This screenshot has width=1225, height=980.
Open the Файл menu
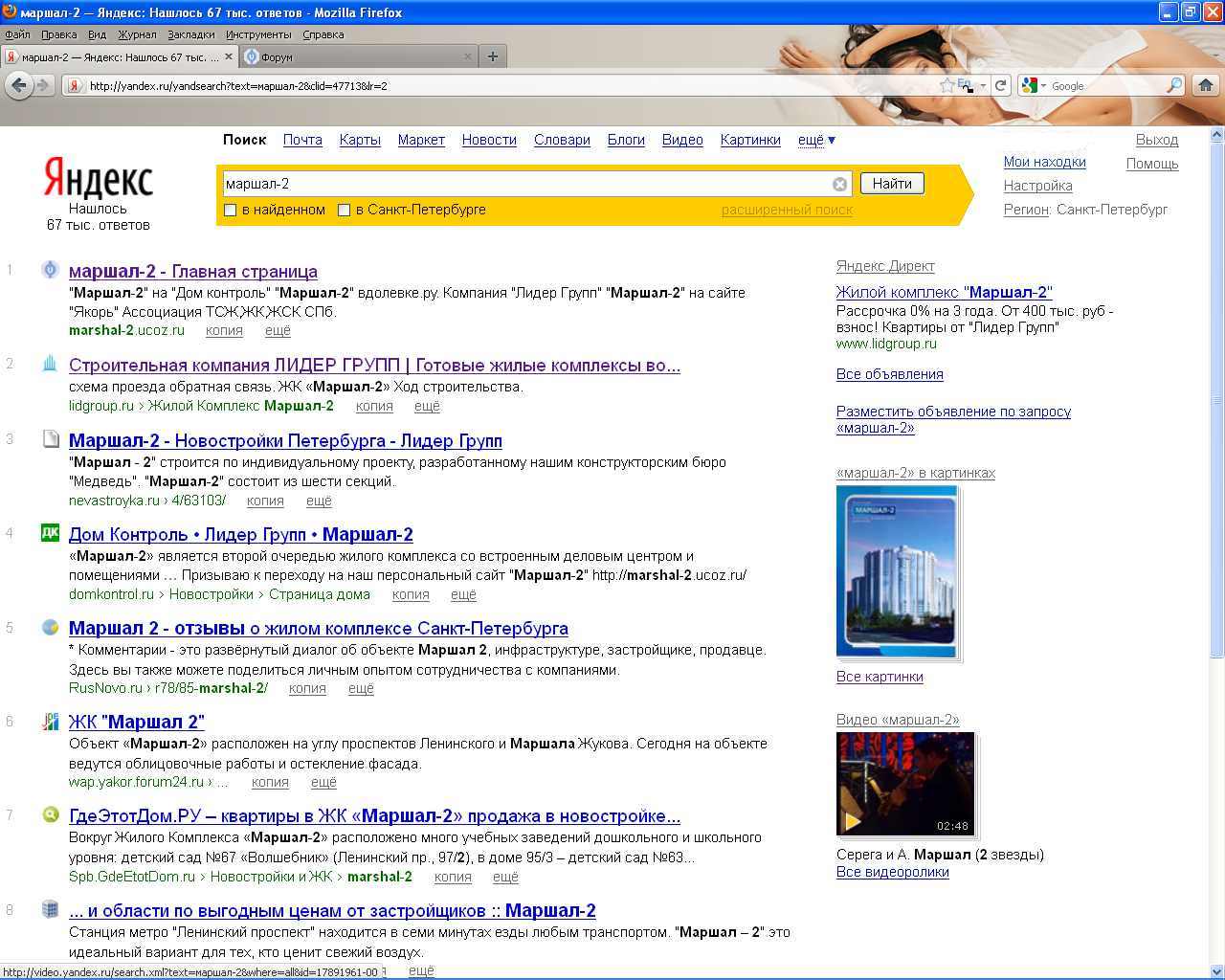pos(17,34)
